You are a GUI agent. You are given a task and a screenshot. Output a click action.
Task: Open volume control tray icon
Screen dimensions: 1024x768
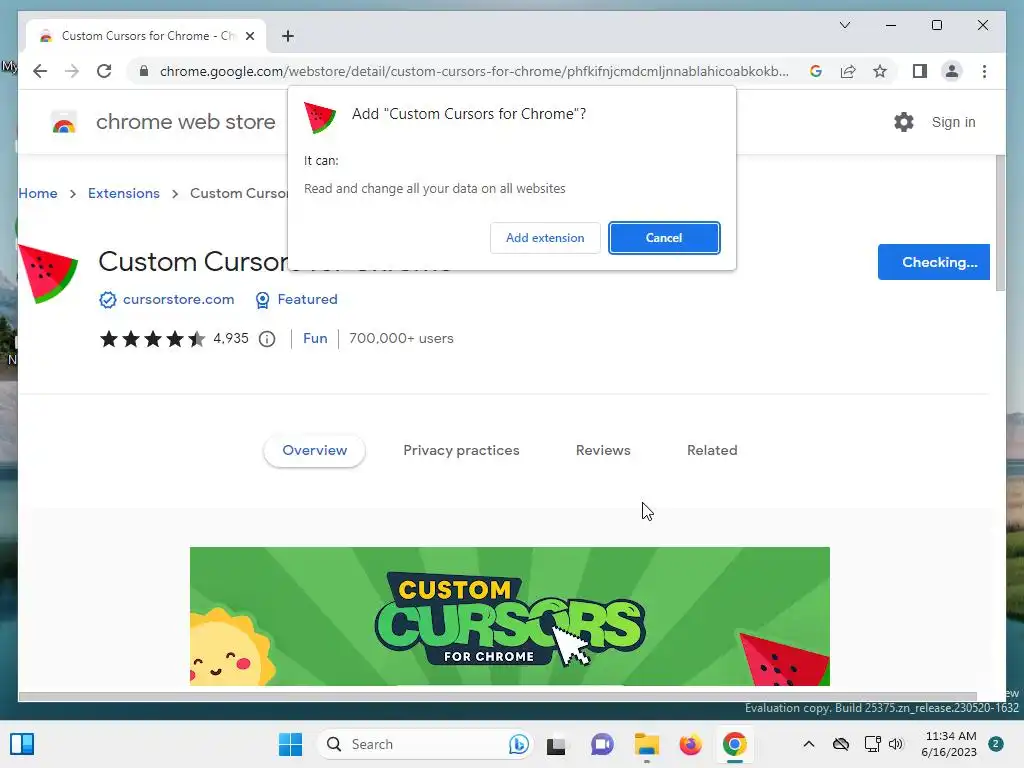[895, 744]
